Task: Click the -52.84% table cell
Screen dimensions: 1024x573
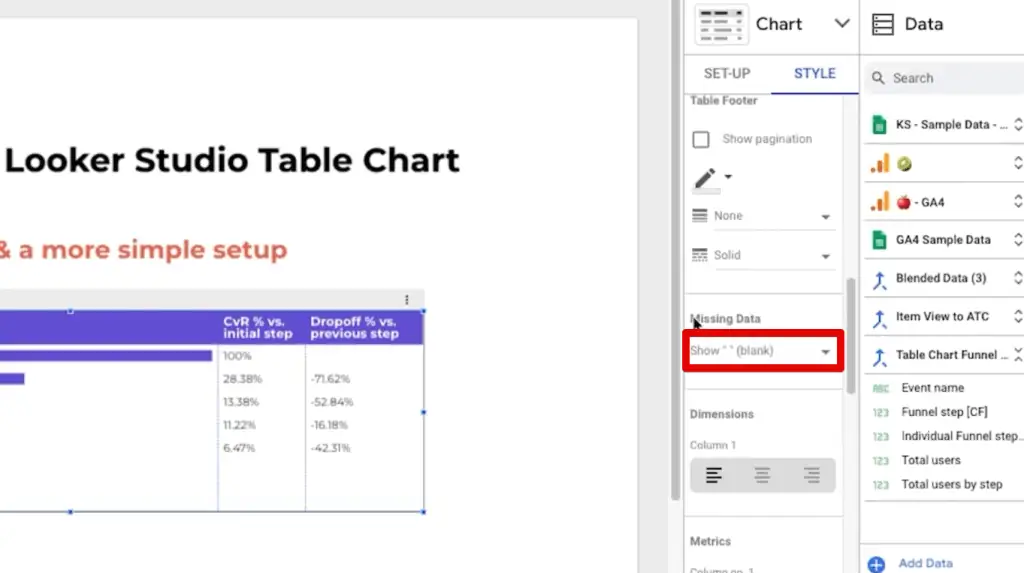Action: [332, 402]
